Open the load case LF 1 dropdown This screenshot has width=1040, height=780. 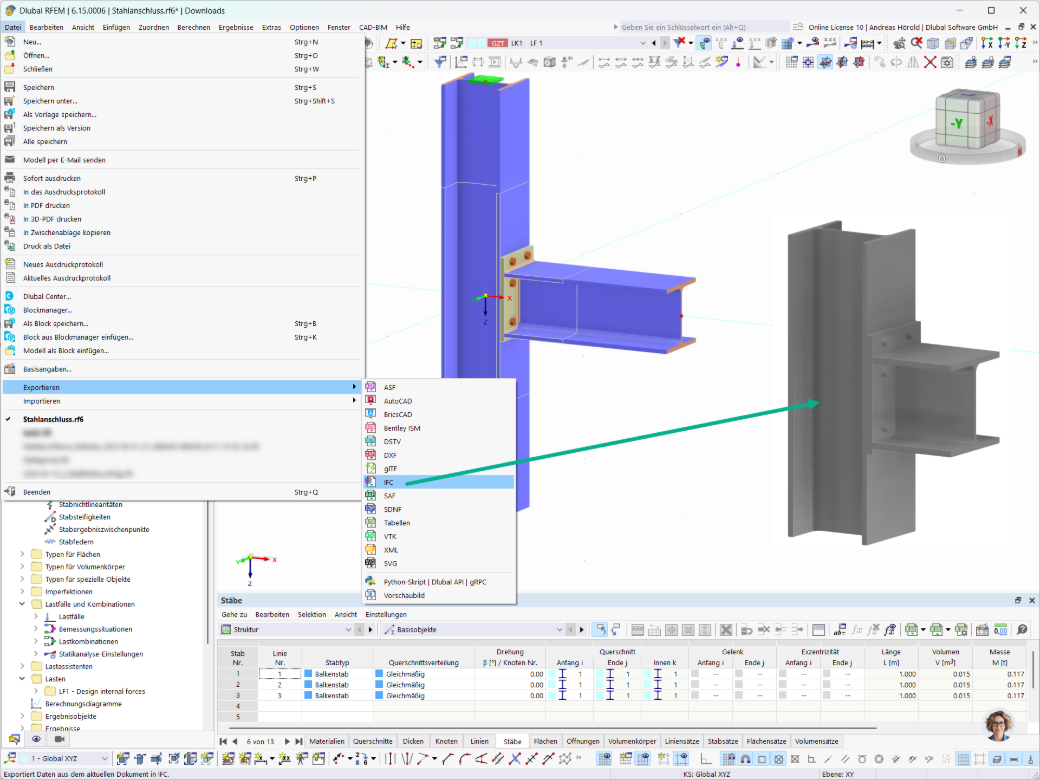[x=642, y=43]
